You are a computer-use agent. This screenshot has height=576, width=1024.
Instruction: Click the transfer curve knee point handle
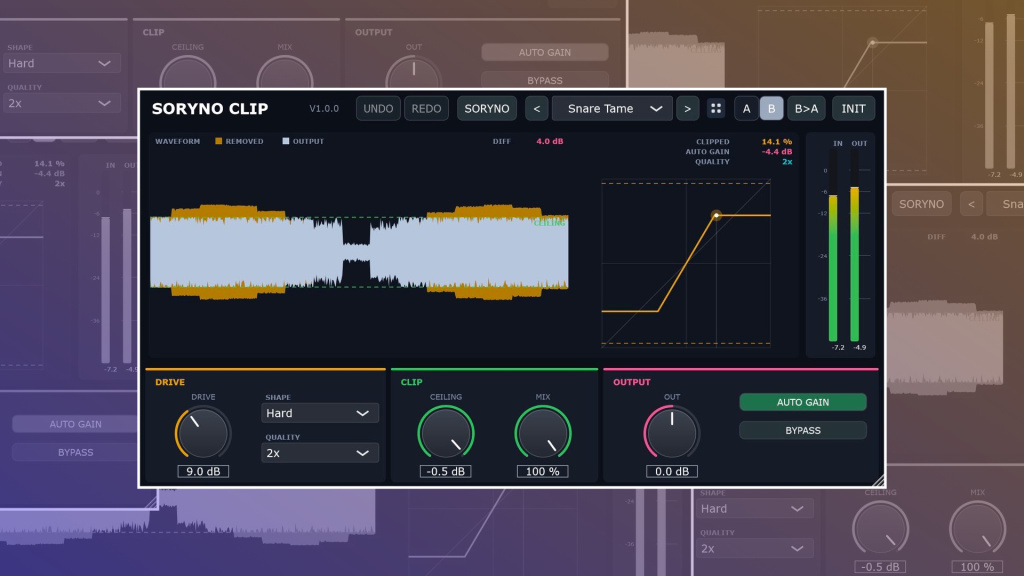tap(716, 215)
